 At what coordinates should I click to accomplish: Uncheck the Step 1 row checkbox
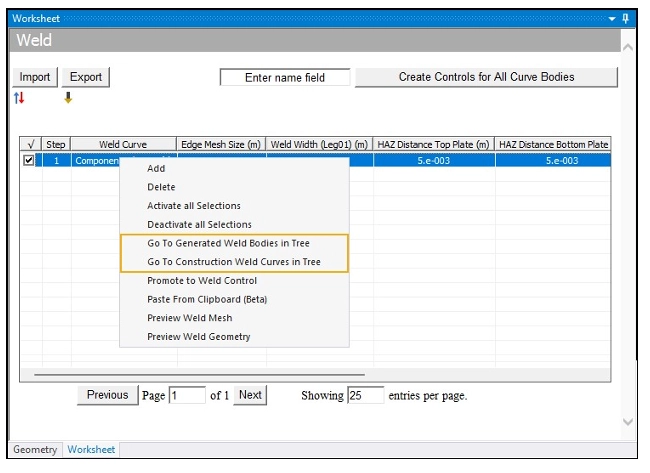[28, 160]
